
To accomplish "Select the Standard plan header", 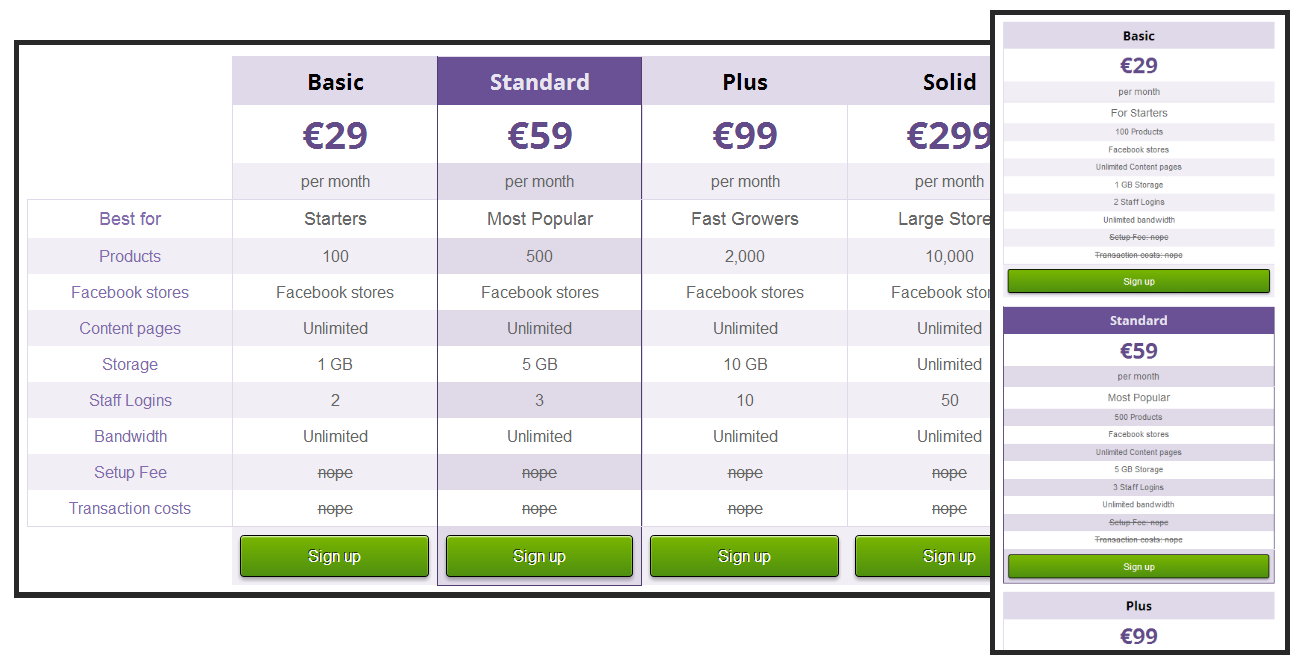I will pos(540,81).
